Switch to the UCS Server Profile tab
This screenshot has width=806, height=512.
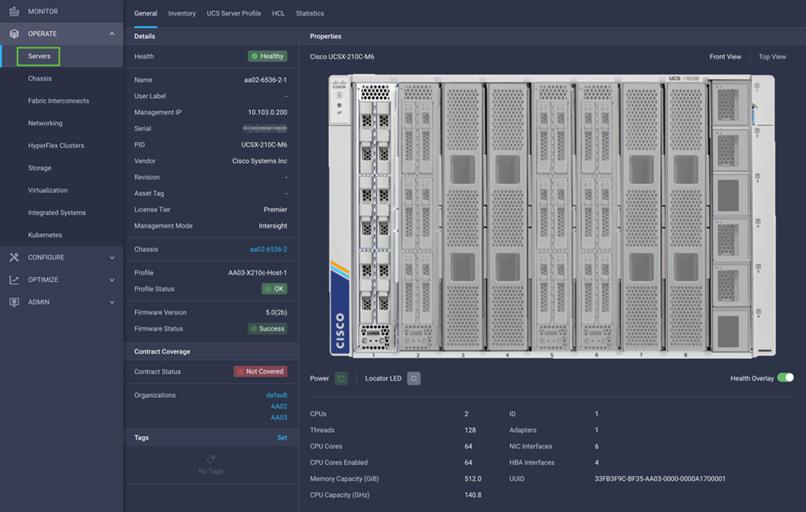pos(234,14)
